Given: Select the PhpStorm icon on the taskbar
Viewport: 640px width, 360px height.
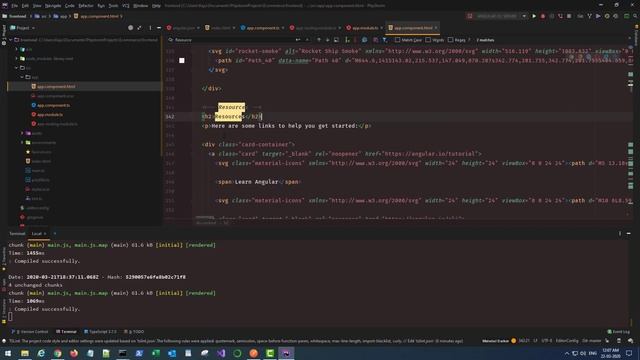Looking at the screenshot, I should (x=286, y=353).
